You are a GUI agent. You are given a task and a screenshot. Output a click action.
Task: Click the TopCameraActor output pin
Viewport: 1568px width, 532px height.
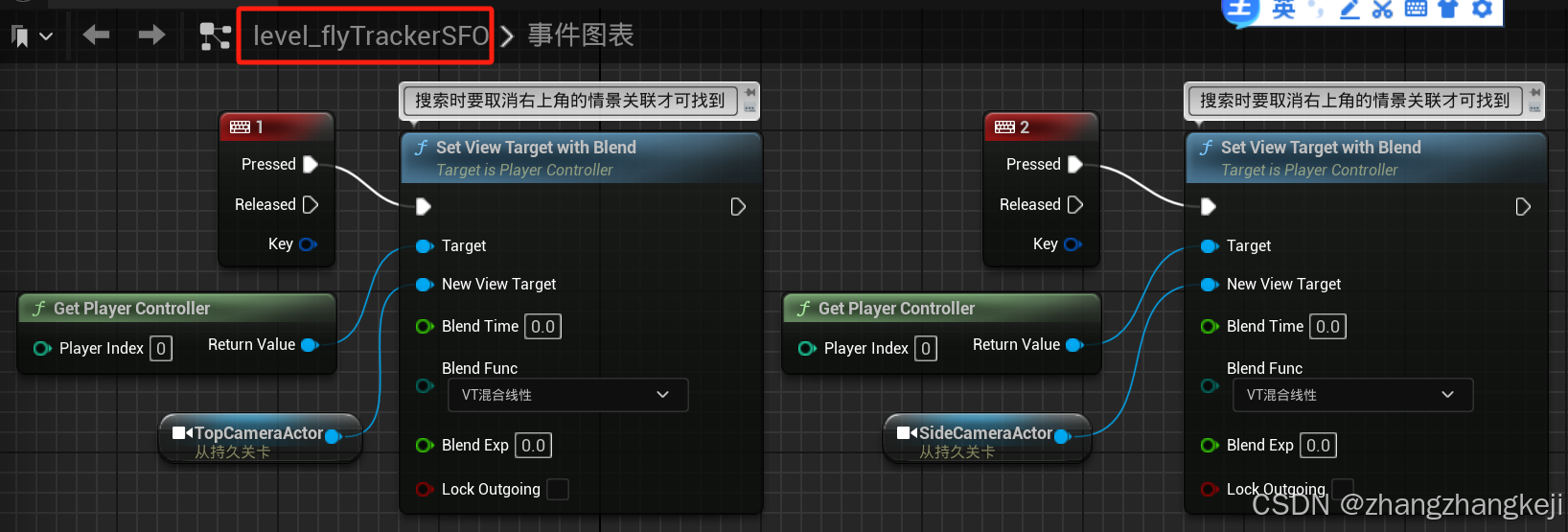pyautogui.click(x=334, y=436)
